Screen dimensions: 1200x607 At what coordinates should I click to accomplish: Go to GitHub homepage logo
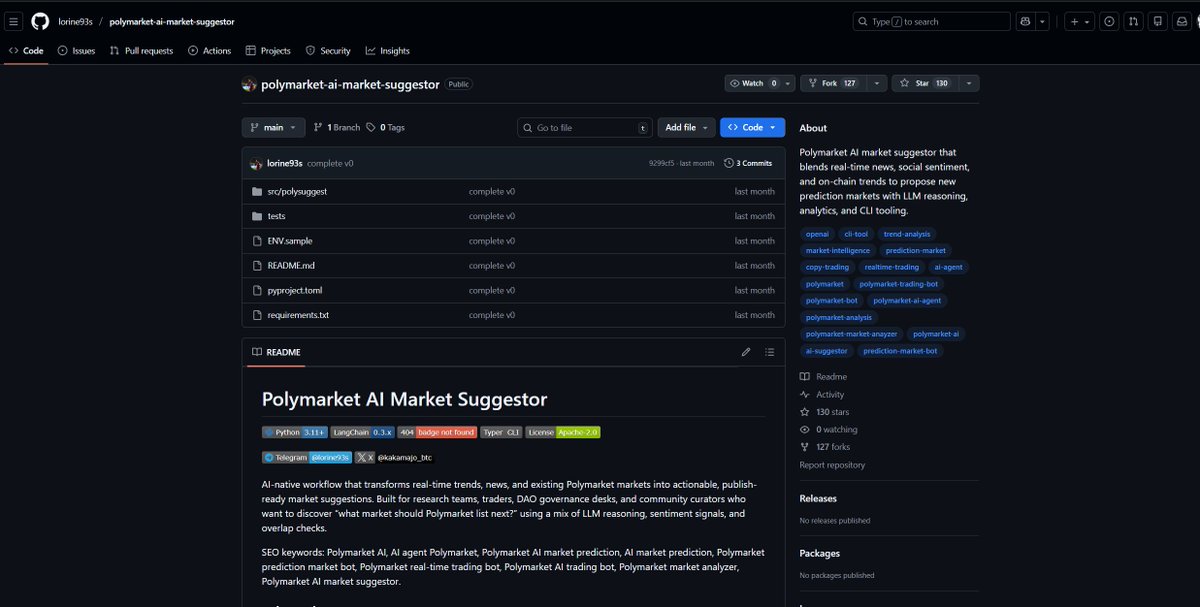pos(40,21)
